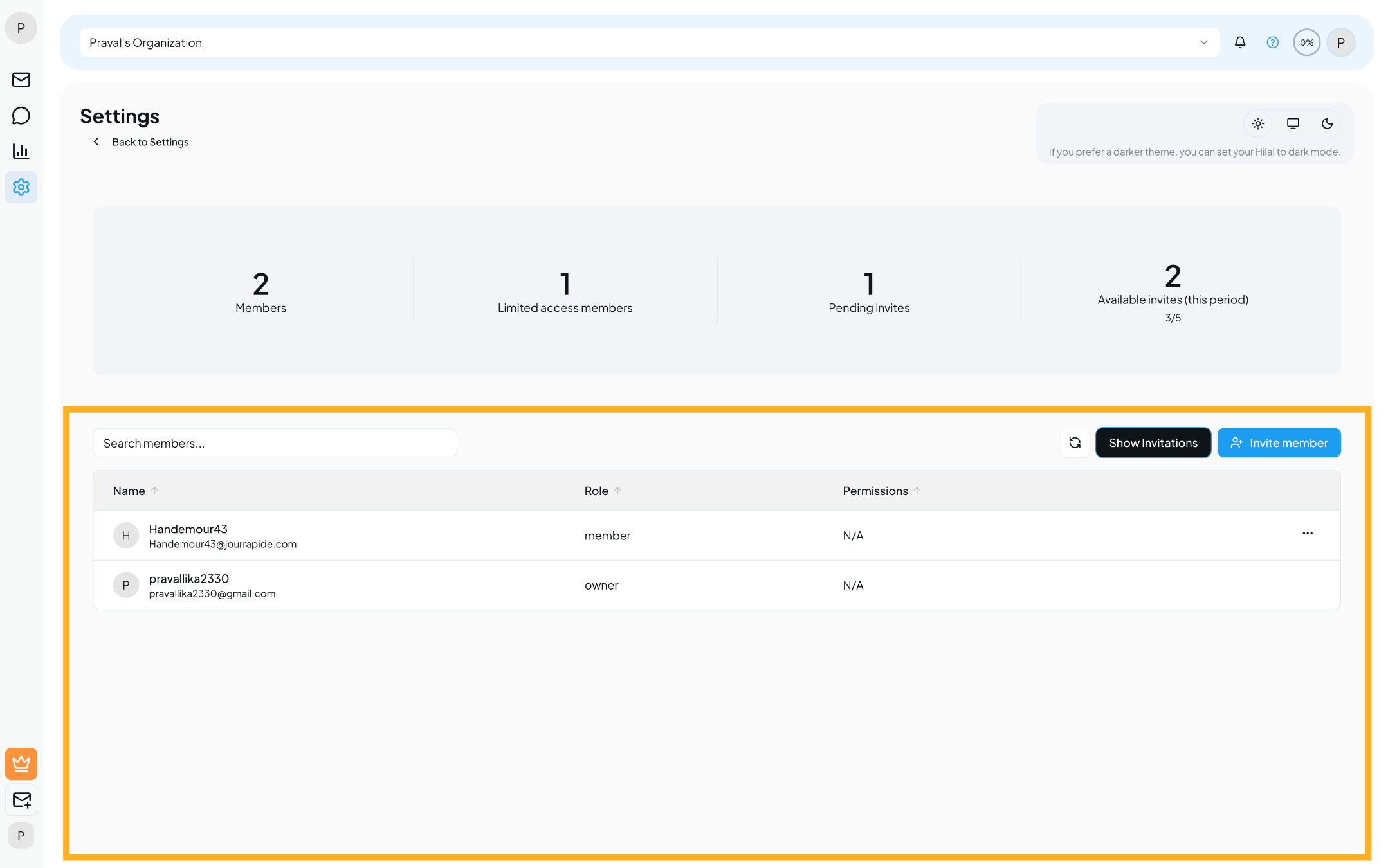Select the light theme sun icon

pyautogui.click(x=1258, y=123)
